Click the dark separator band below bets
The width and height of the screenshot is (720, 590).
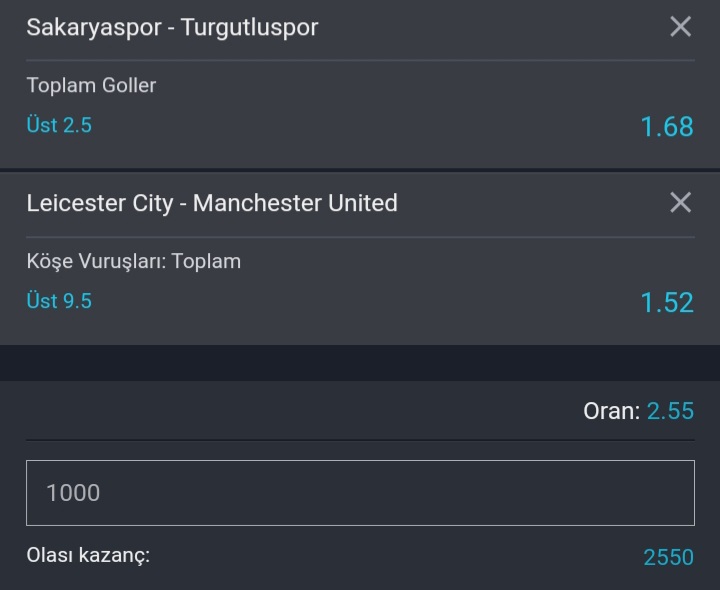(360, 363)
